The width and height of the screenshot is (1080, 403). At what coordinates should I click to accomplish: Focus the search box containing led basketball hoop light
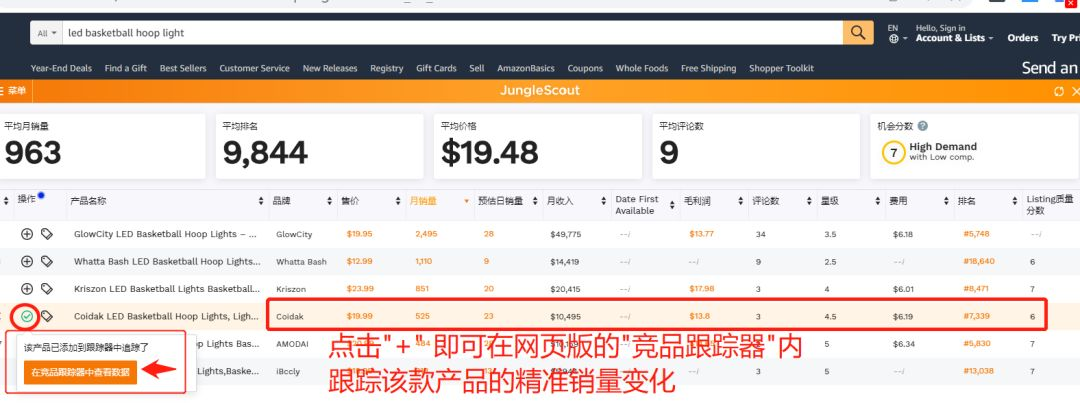coord(453,33)
